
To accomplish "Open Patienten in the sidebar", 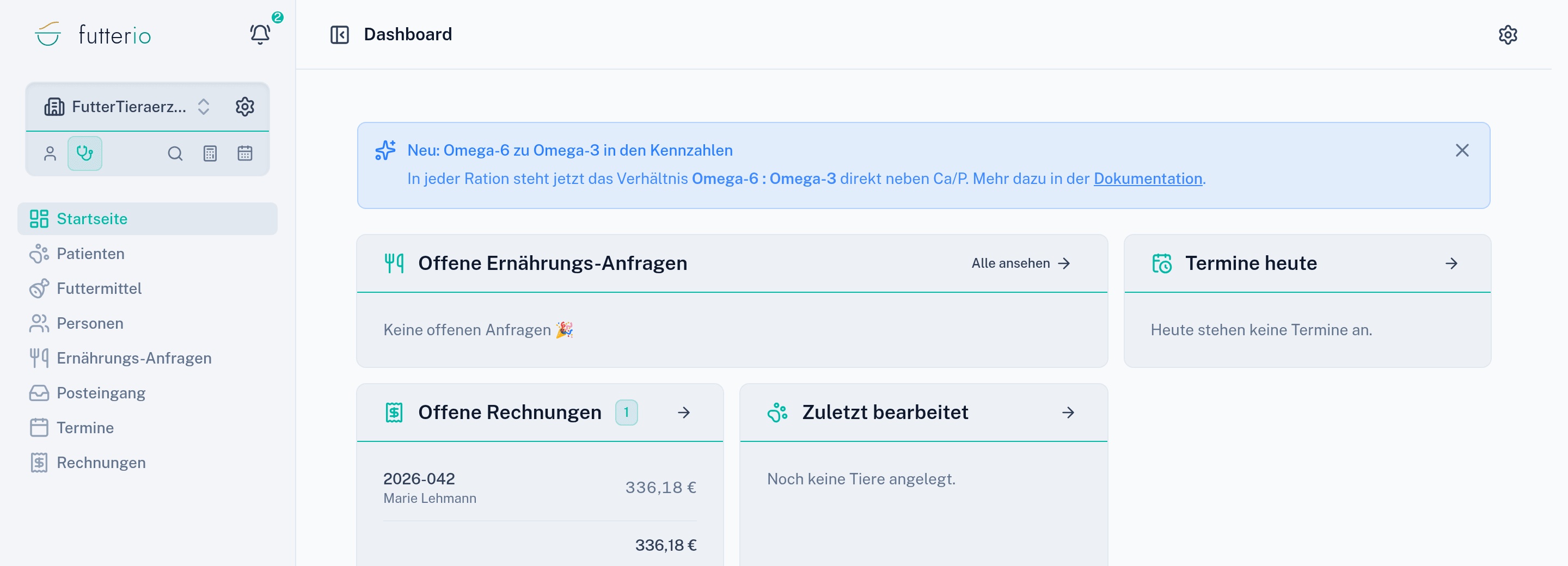I will 148,253.
